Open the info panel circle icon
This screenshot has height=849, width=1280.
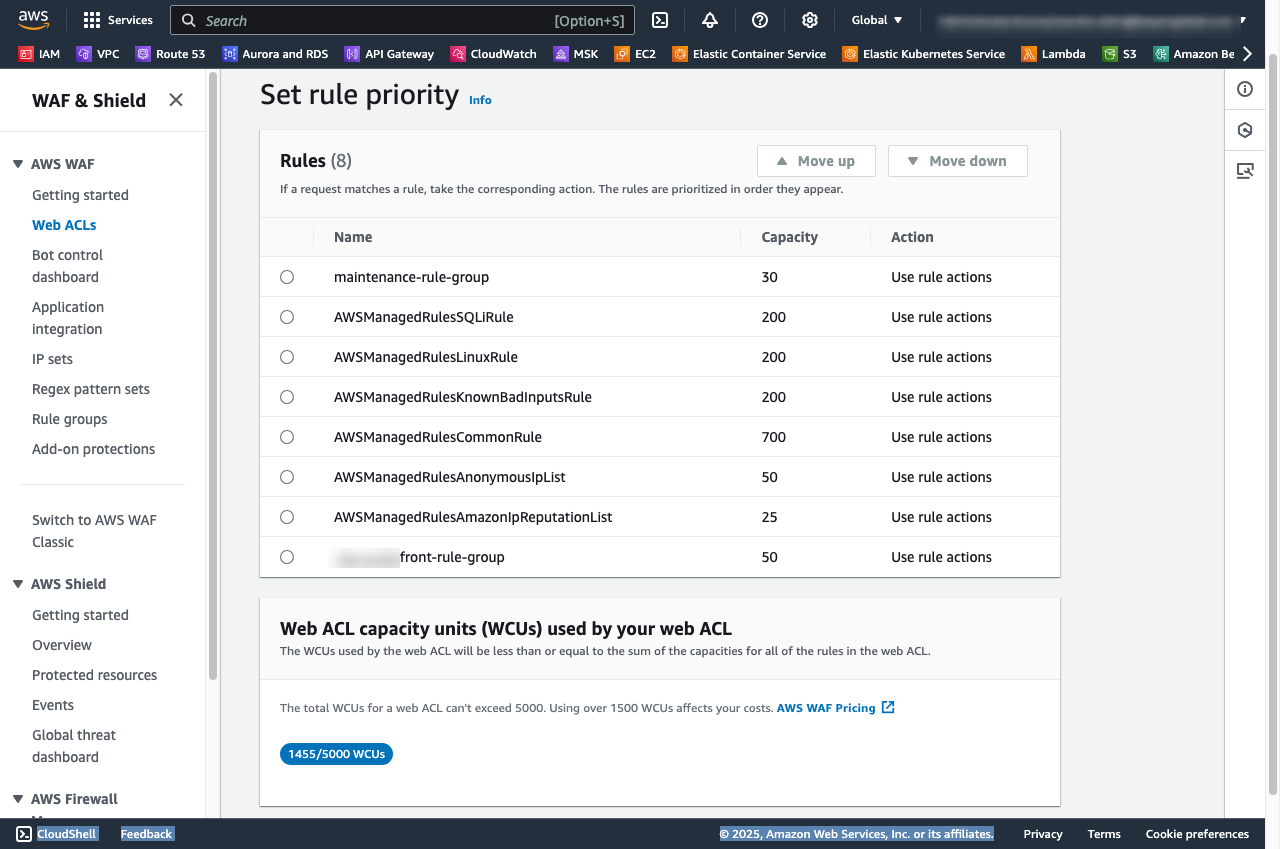tap(1245, 89)
